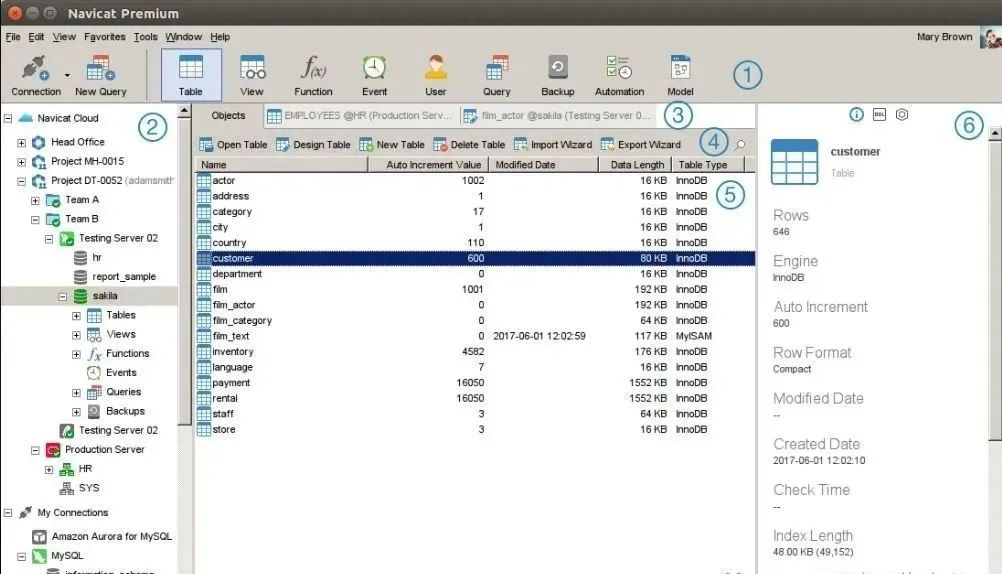Open the User management toolbar icon

click(435, 75)
